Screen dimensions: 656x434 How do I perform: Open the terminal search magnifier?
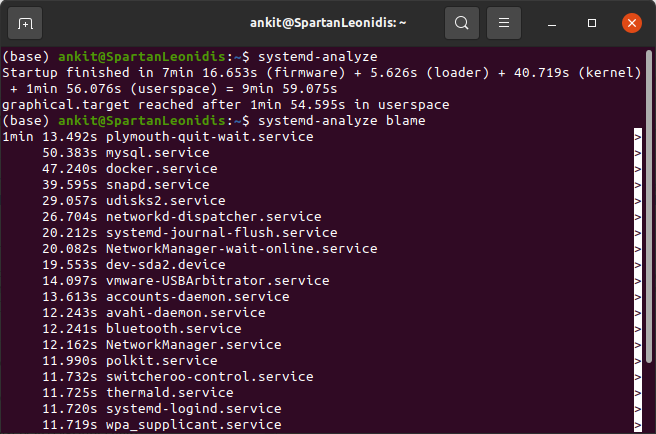click(461, 23)
